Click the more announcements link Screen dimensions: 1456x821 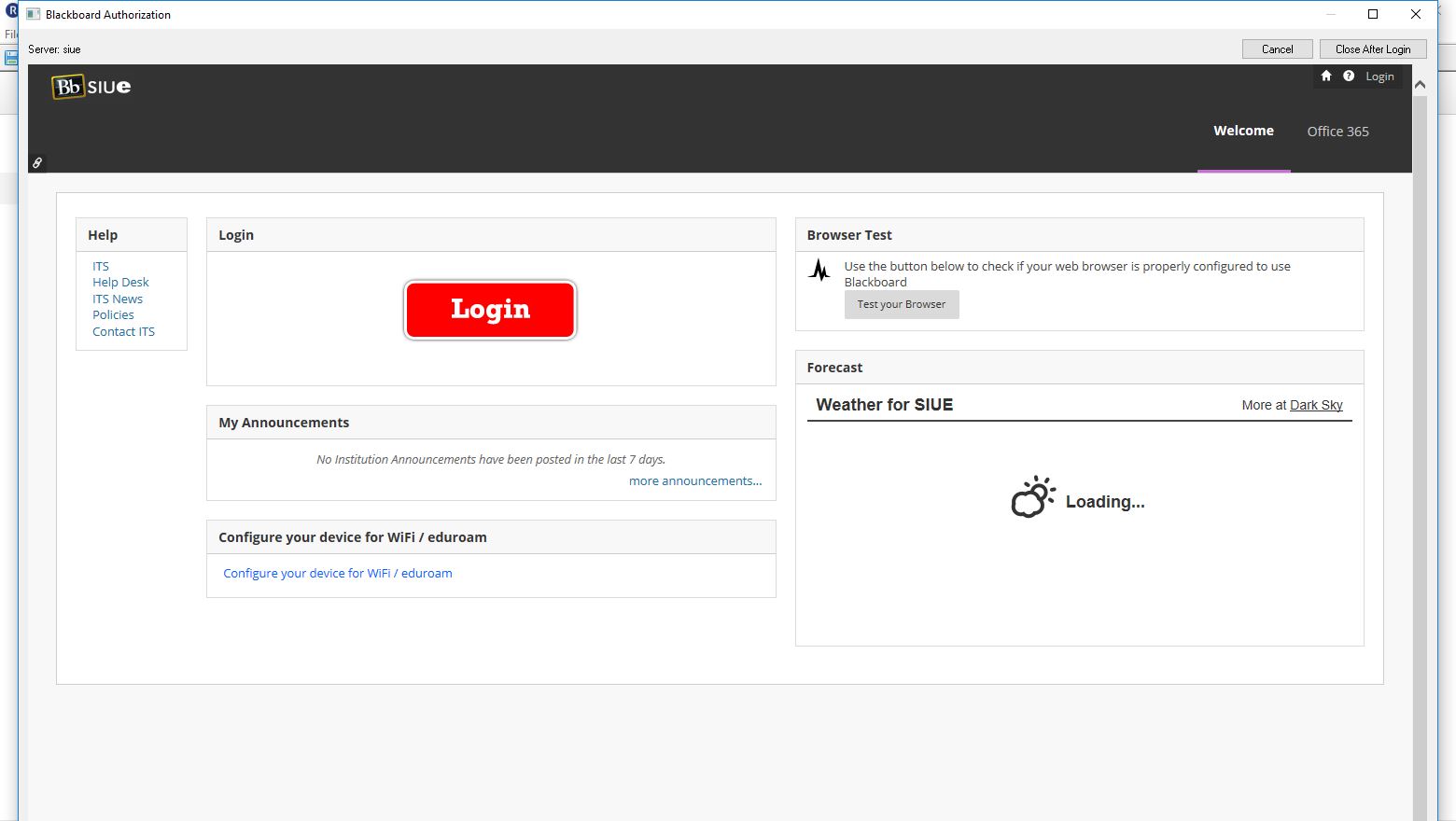(x=694, y=481)
